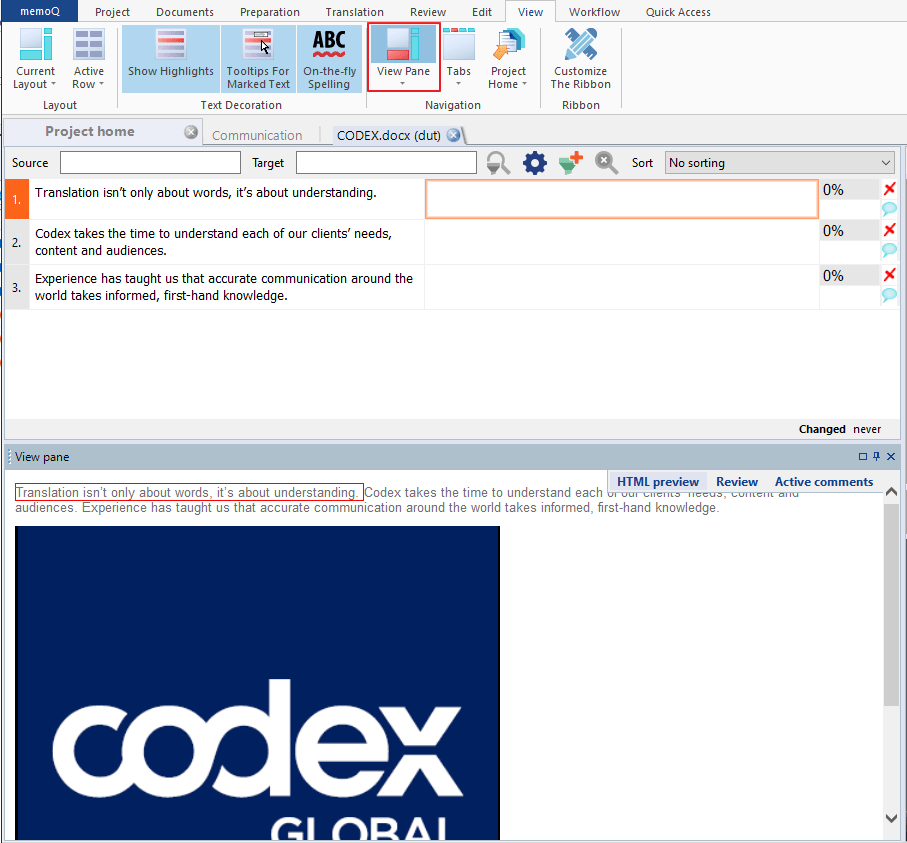Reject segment 2 with the red X
The height and width of the screenshot is (843, 907).
(x=889, y=229)
